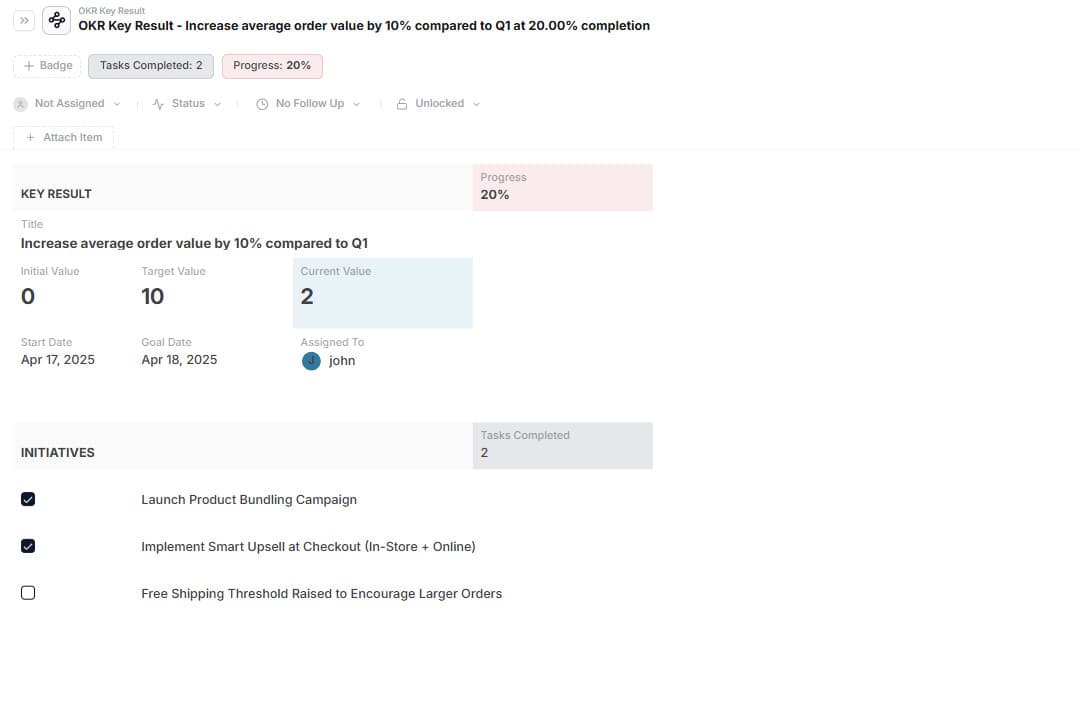Viewport: 1080px width, 720px height.
Task: Open the Status dropdown chevron
Action: [217, 104]
